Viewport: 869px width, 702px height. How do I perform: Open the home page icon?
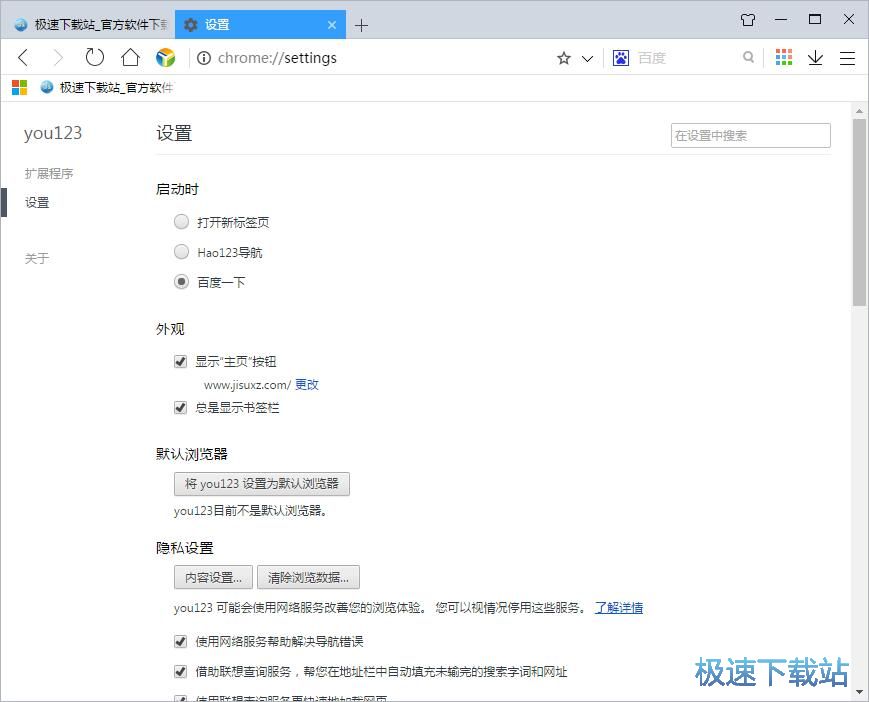click(x=130, y=57)
